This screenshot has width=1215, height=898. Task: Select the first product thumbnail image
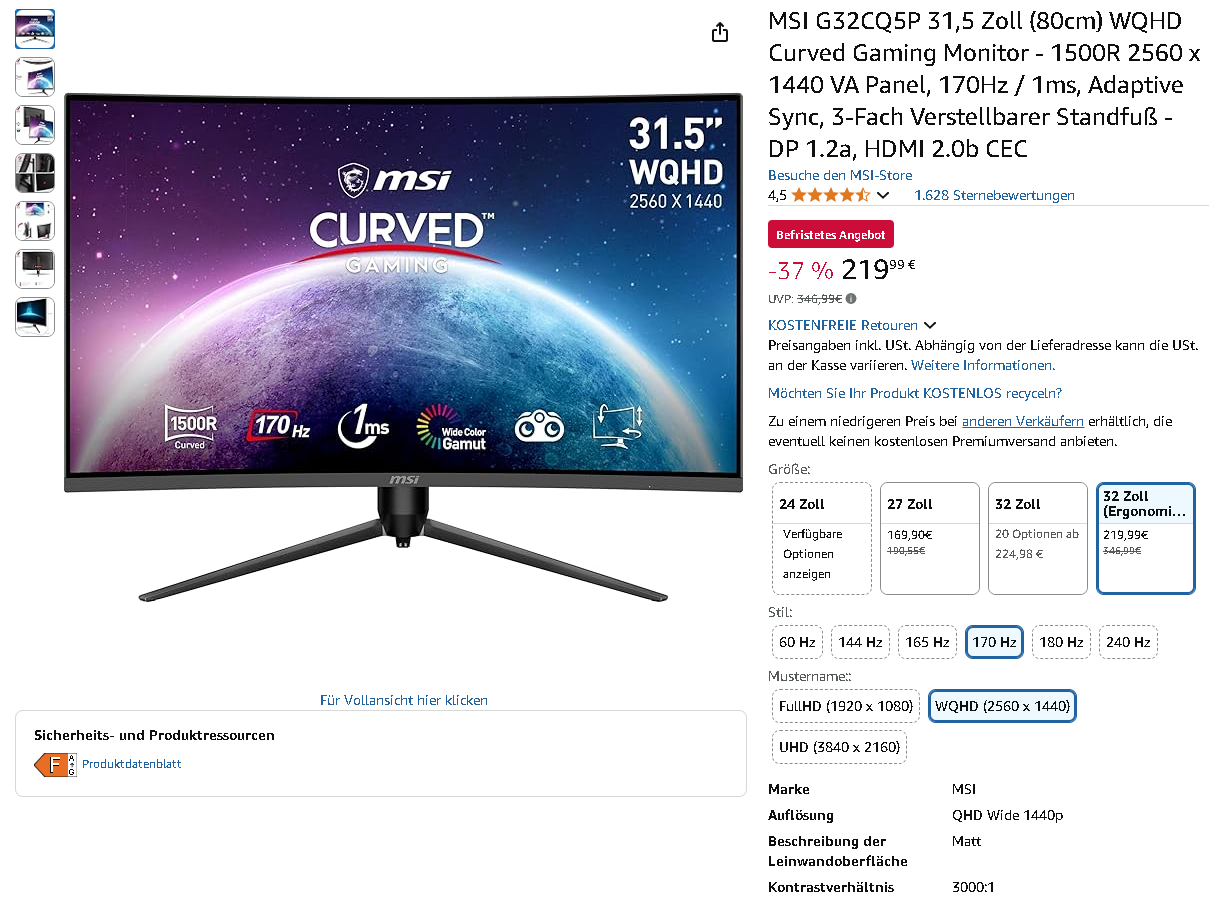(x=35, y=29)
